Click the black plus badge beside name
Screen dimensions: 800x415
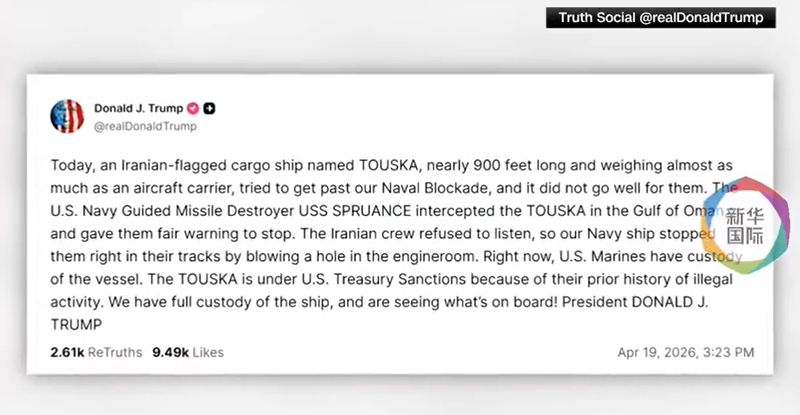coord(210,107)
